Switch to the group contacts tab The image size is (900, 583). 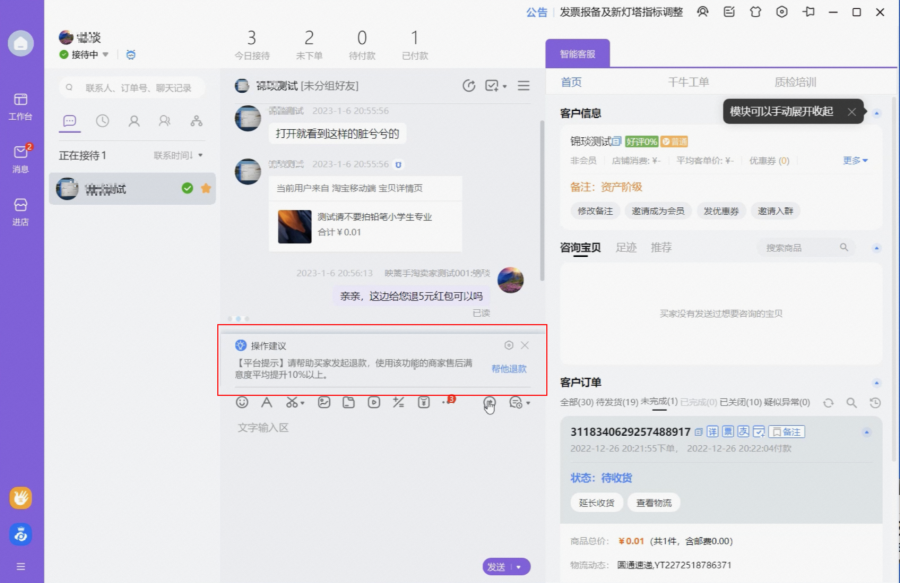pos(165,121)
